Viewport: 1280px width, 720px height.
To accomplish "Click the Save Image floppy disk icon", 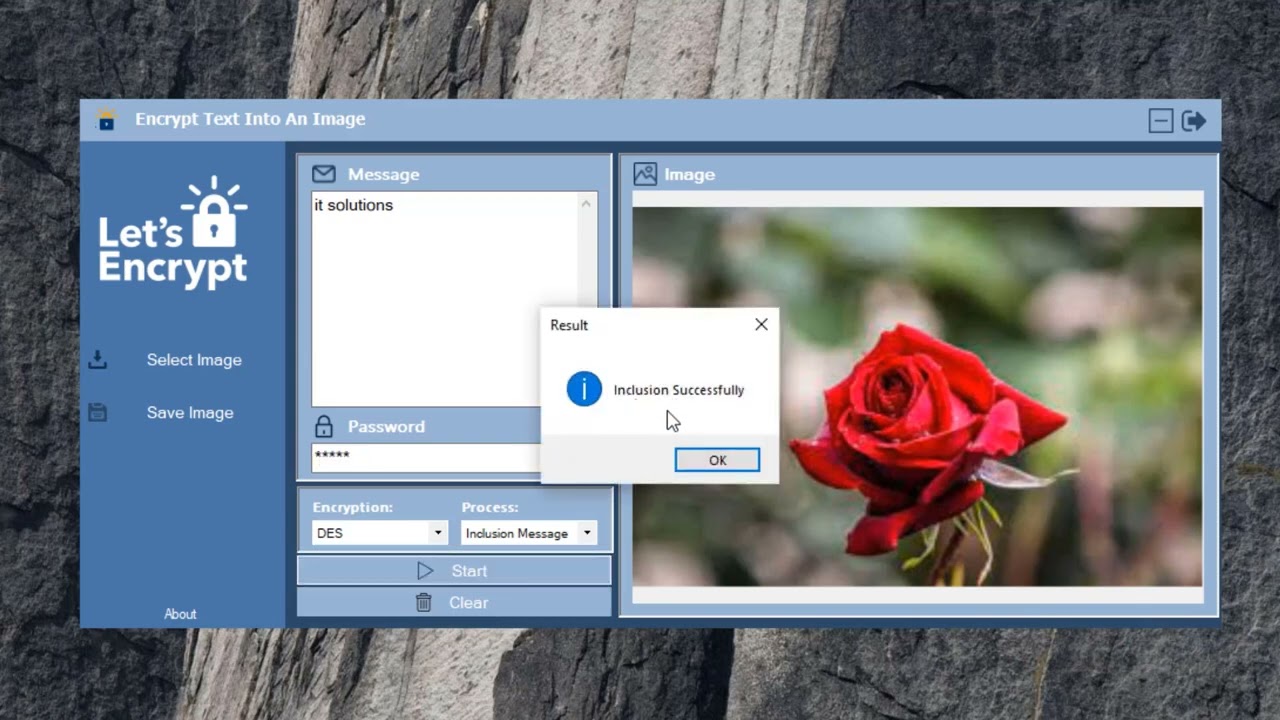I will point(97,412).
